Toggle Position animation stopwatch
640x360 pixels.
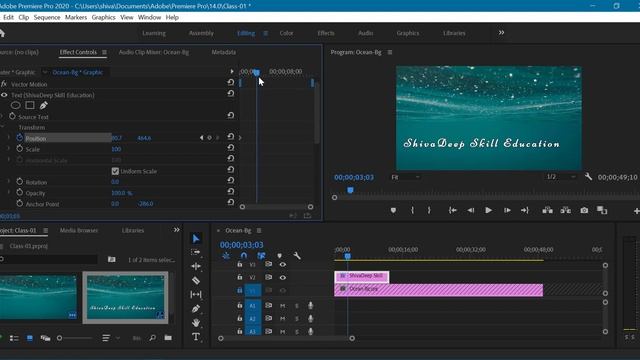(x=20, y=138)
